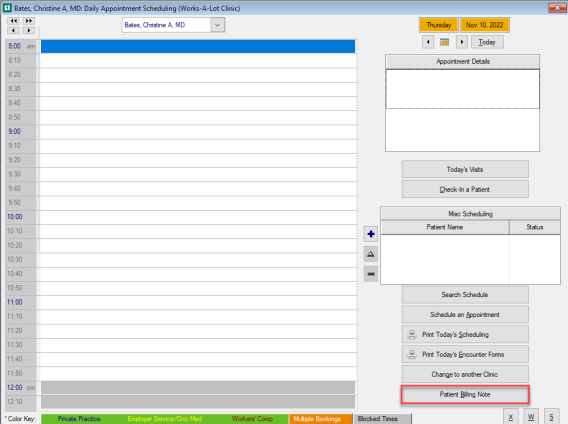Open Today's Visits
This screenshot has height=424, width=568.
(465, 169)
